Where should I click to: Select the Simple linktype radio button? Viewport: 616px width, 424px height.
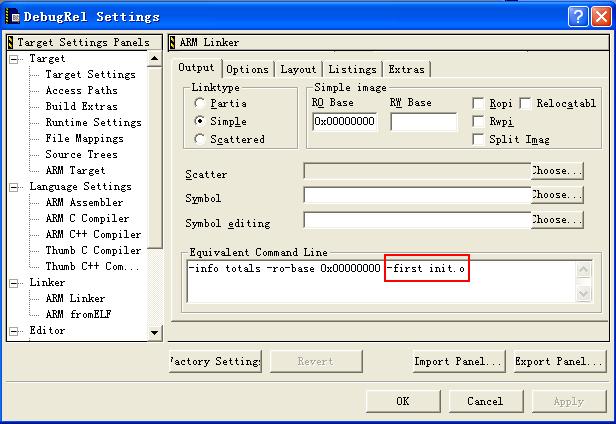(x=200, y=121)
